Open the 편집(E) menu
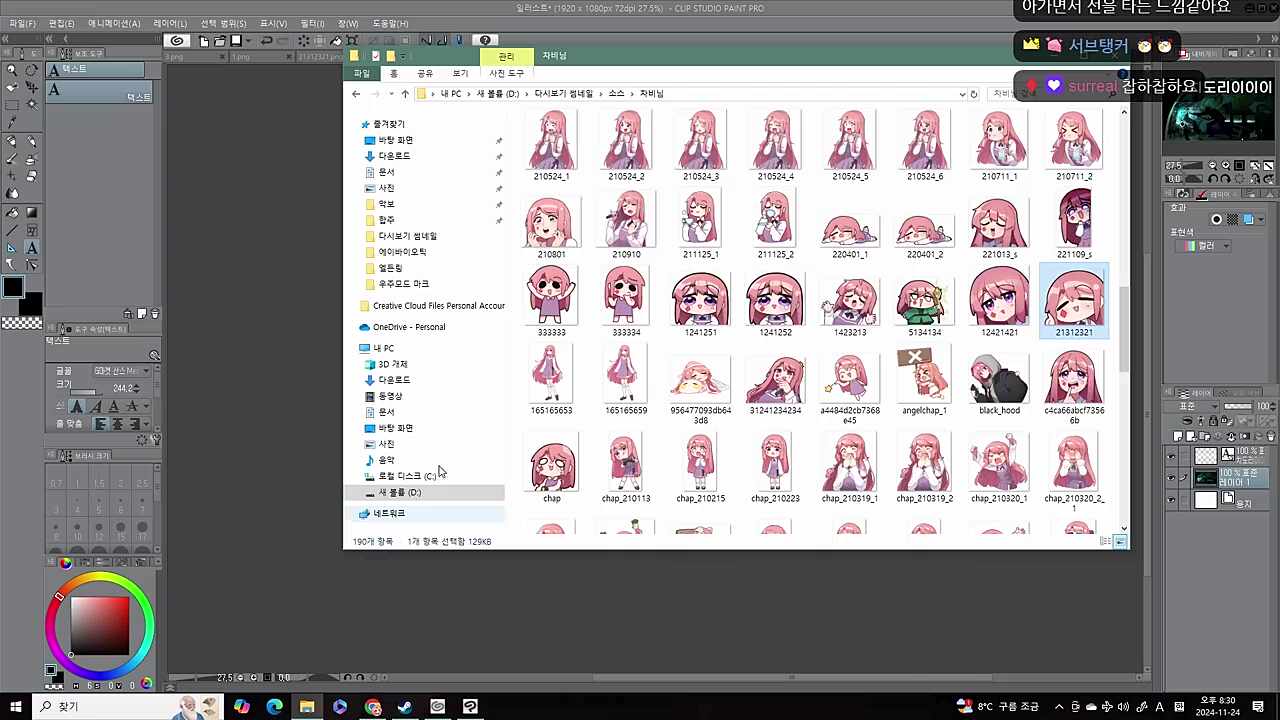1280x720 pixels. (62, 23)
